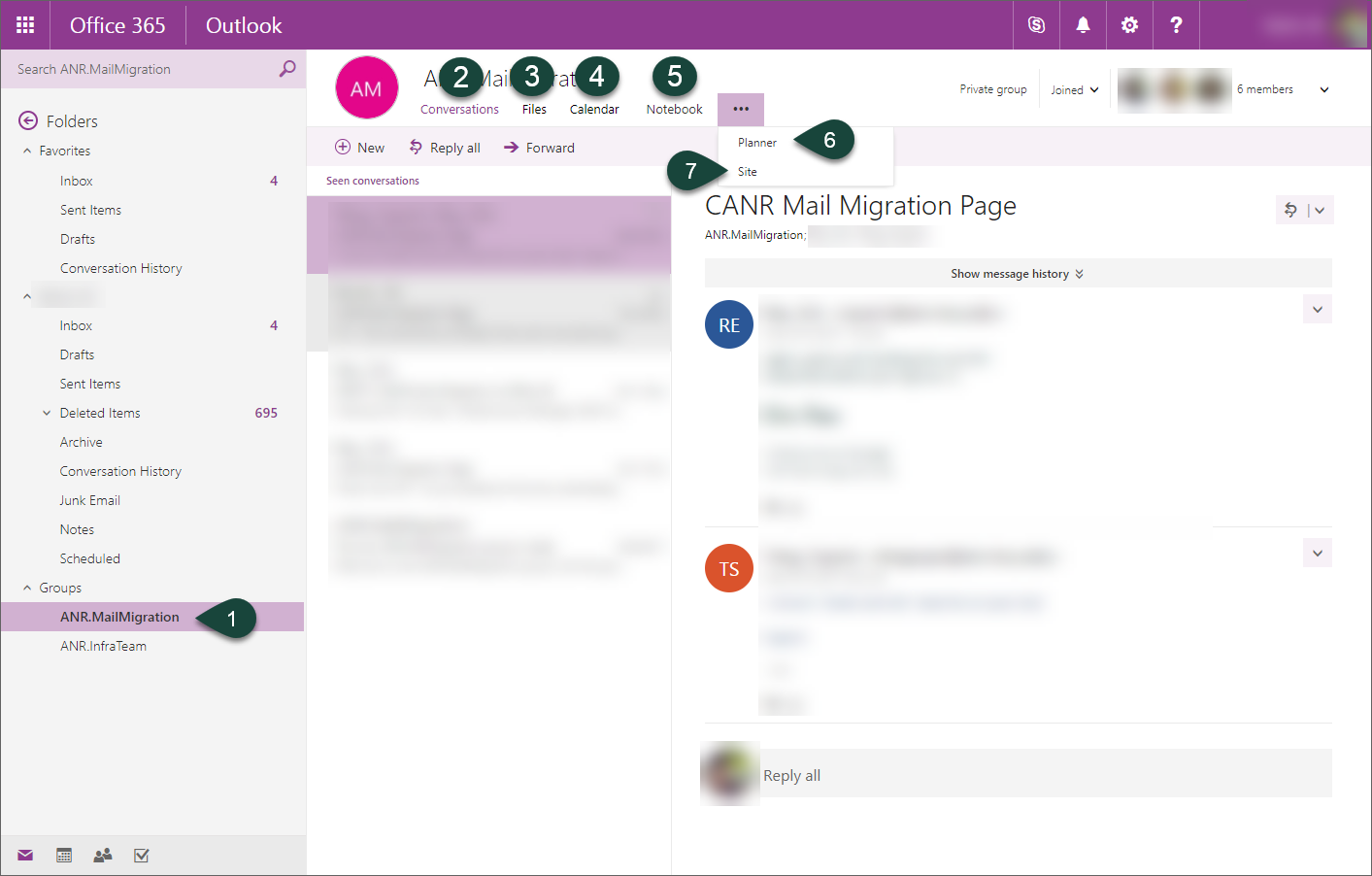This screenshot has width=1372, height=876.
Task: Open the settings gear menu
Action: [1129, 25]
